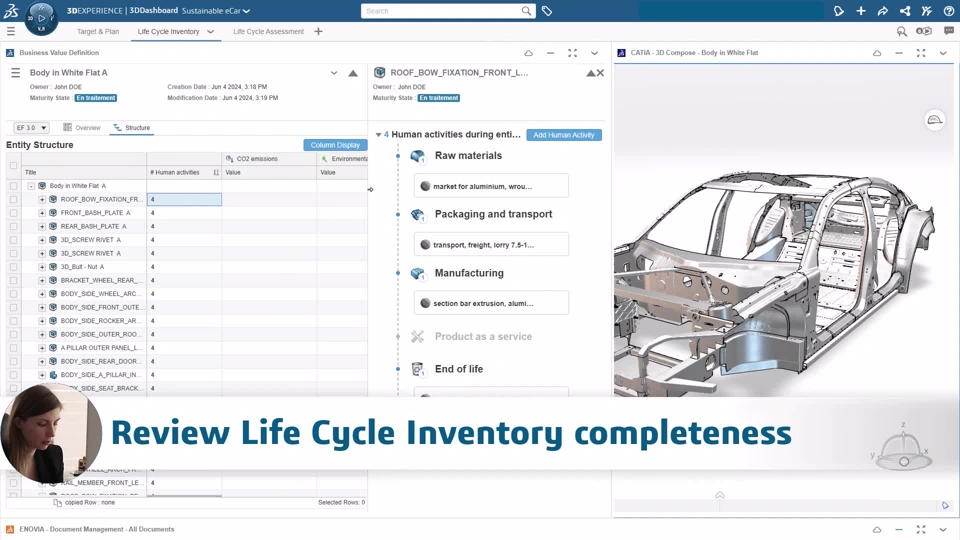Open the chat bubble icon under top bar
Screen dimensions: 960x540
[x=949, y=31]
